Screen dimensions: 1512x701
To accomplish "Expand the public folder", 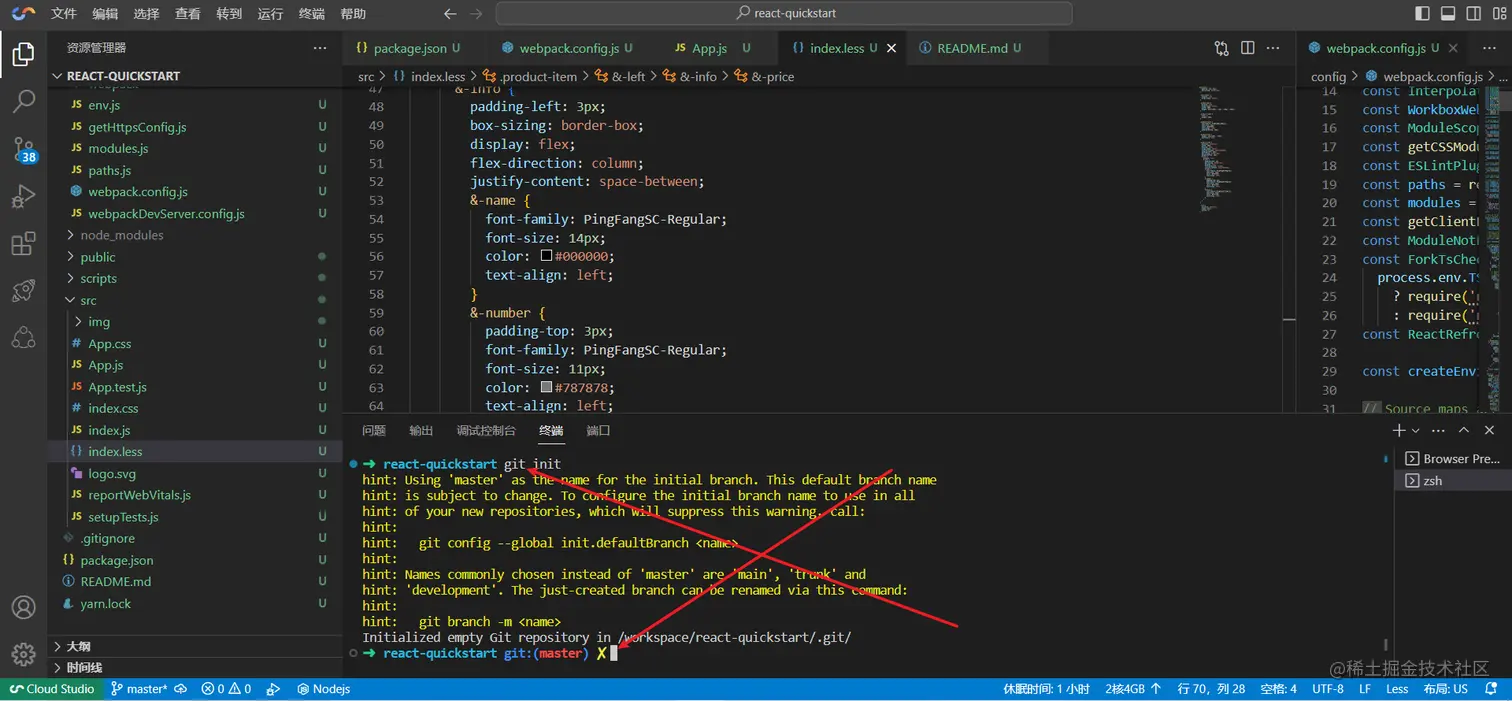I will coord(195,257).
